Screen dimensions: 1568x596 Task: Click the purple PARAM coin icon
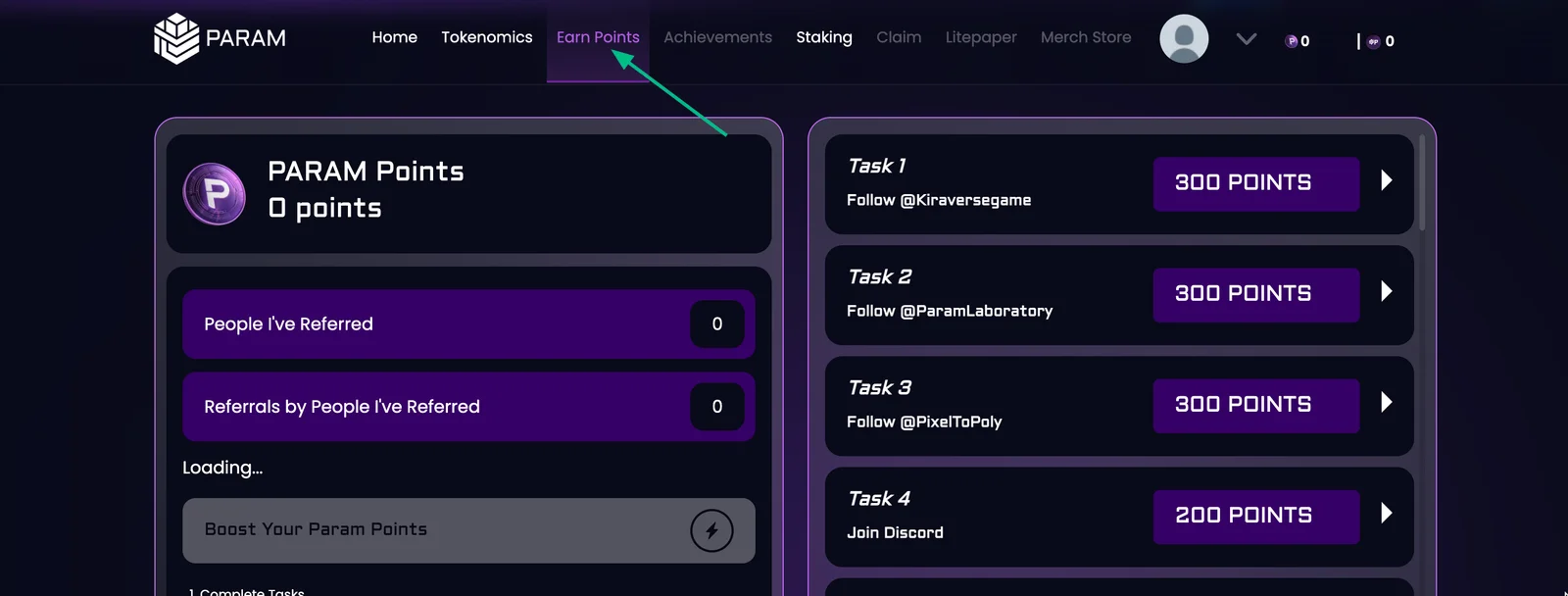[215, 194]
